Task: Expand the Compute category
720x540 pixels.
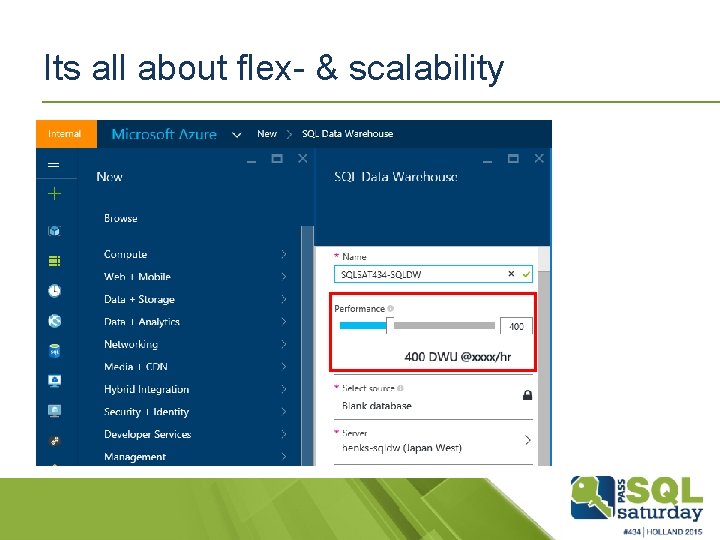Action: click(195, 254)
